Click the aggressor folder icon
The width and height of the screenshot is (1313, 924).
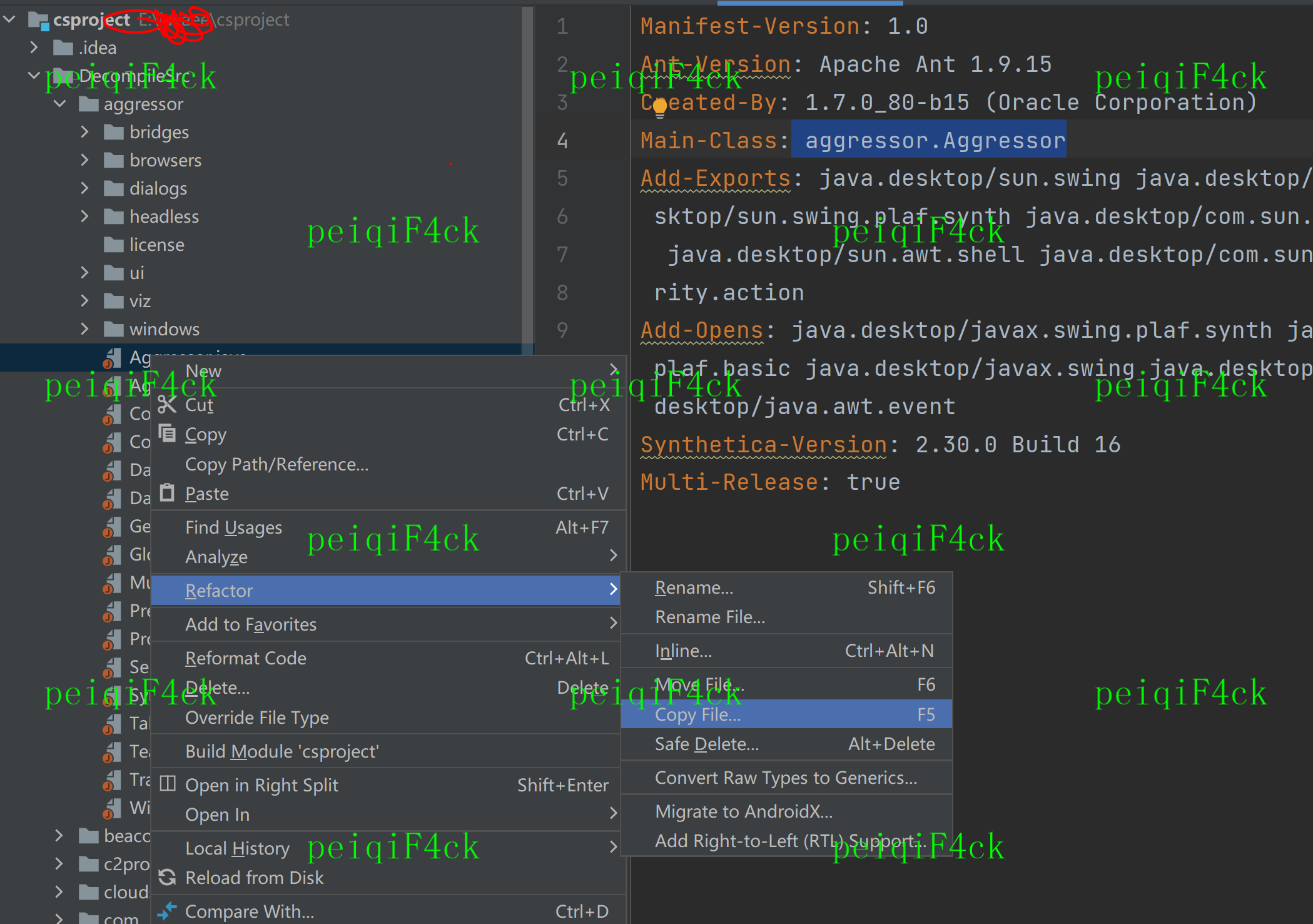[89, 104]
